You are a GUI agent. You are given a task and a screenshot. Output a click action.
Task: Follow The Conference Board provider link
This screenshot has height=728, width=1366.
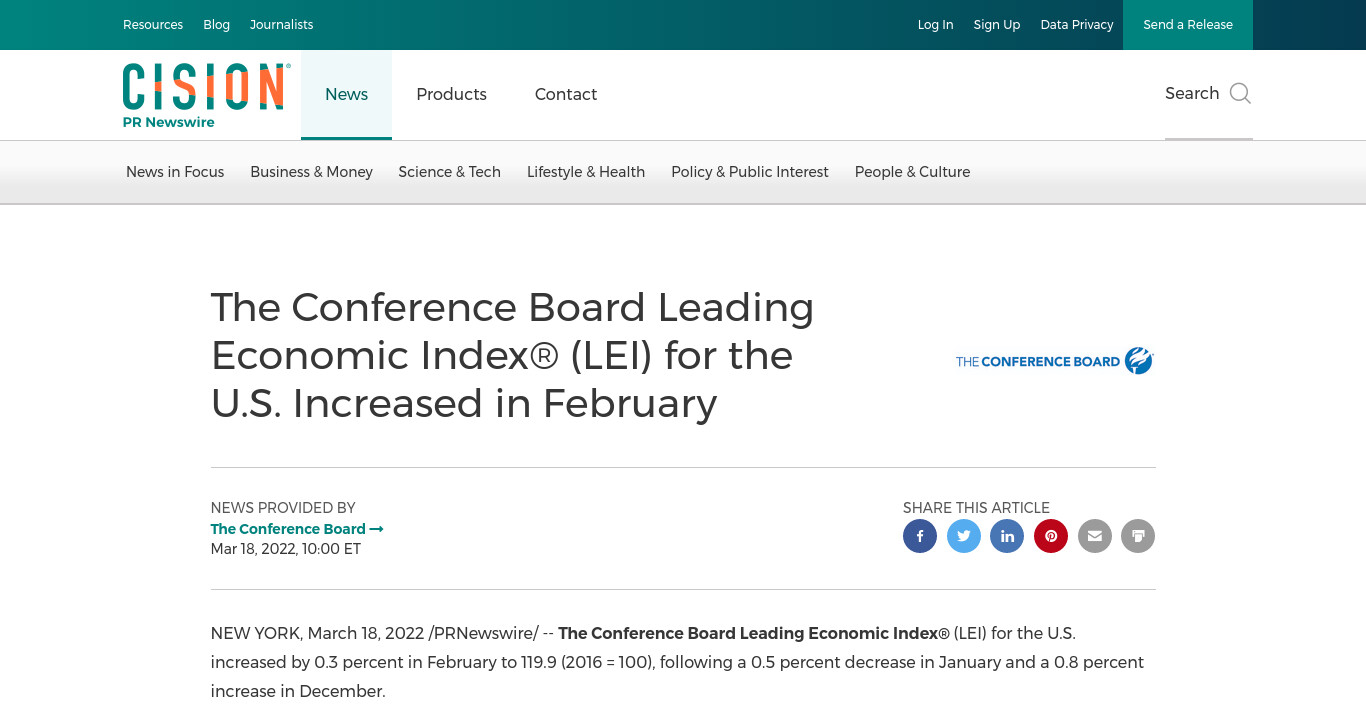click(x=297, y=529)
